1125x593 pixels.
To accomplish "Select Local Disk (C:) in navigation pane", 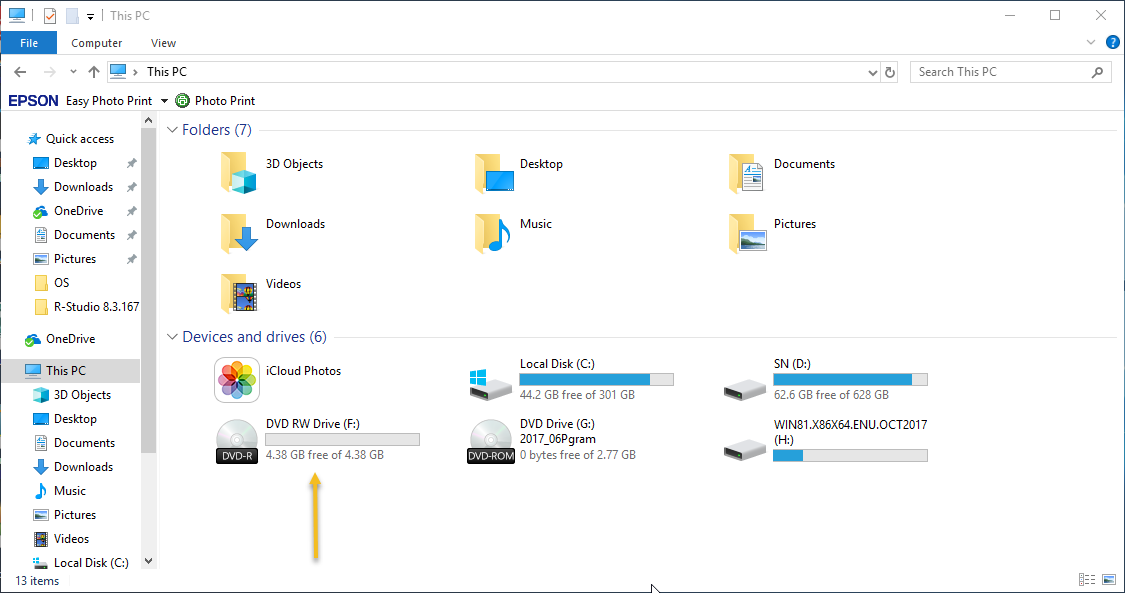I will [x=91, y=563].
